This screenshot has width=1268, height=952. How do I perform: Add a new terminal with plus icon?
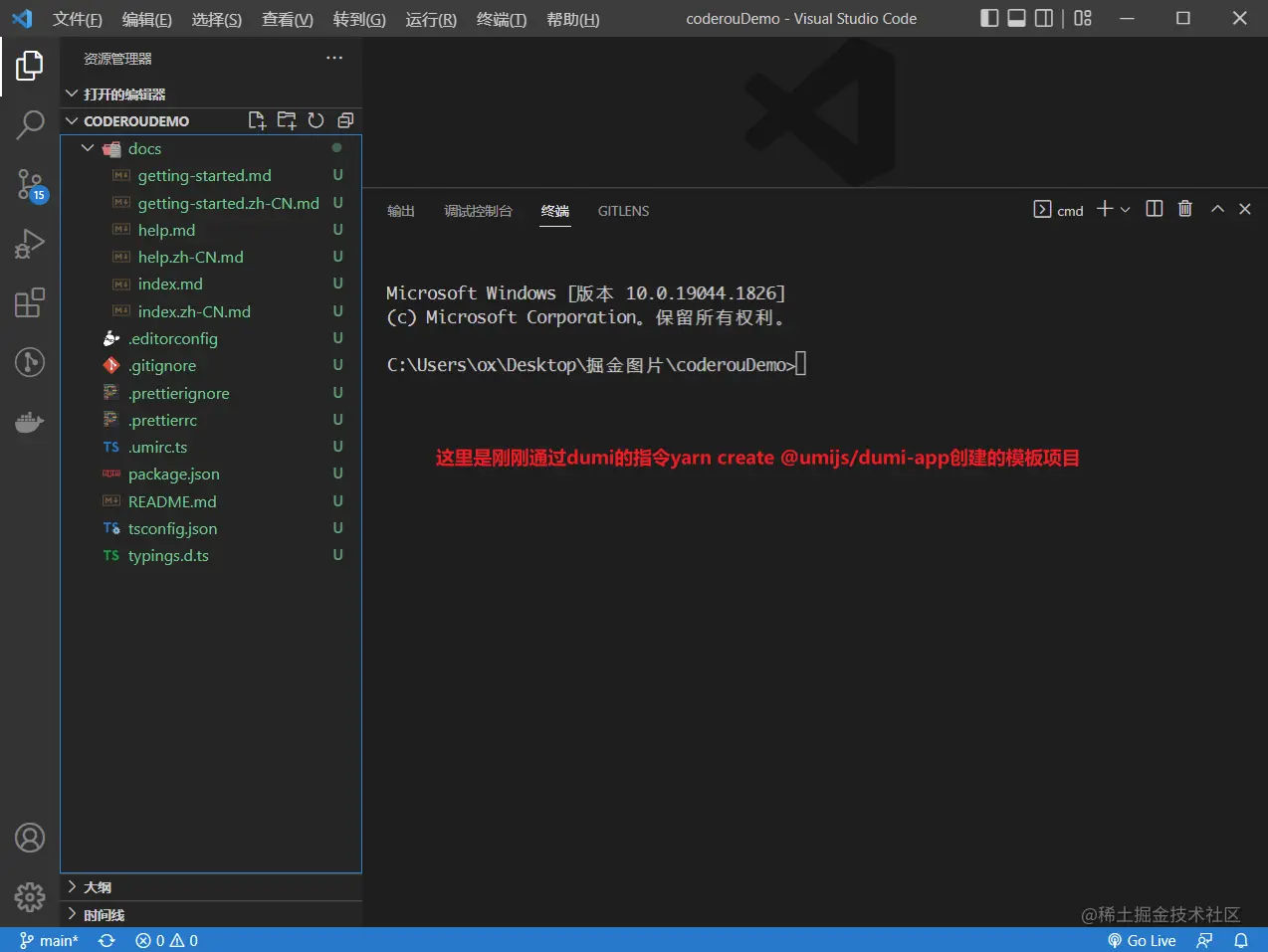click(x=1105, y=209)
